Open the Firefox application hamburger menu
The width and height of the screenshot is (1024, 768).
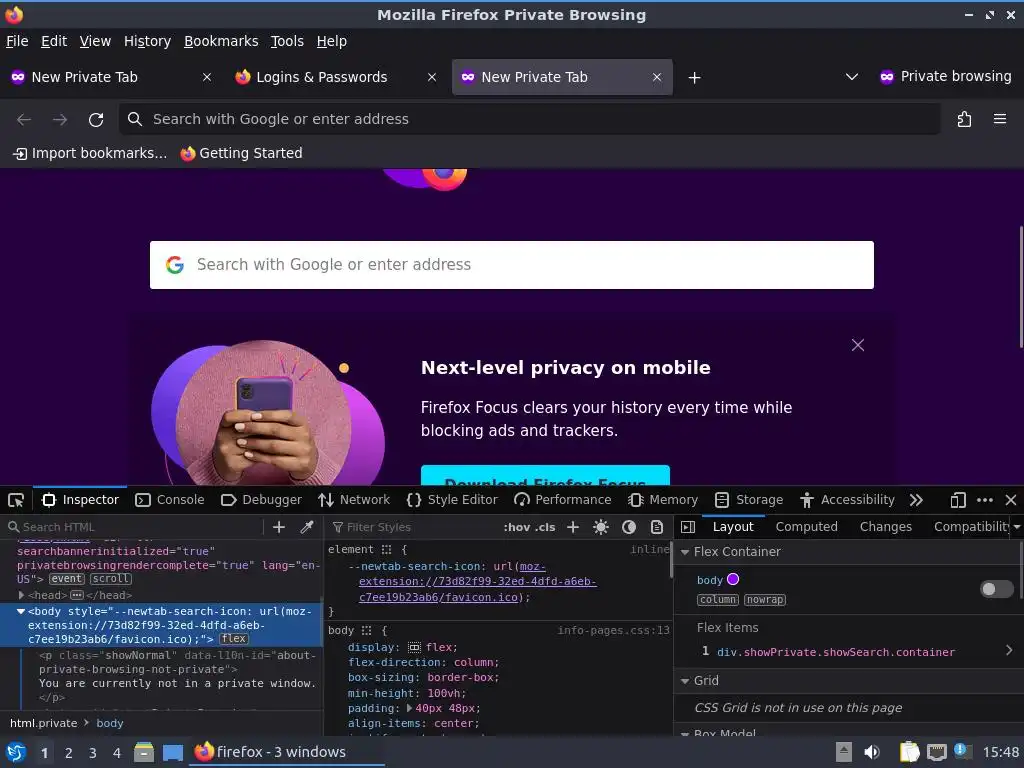point(1000,120)
